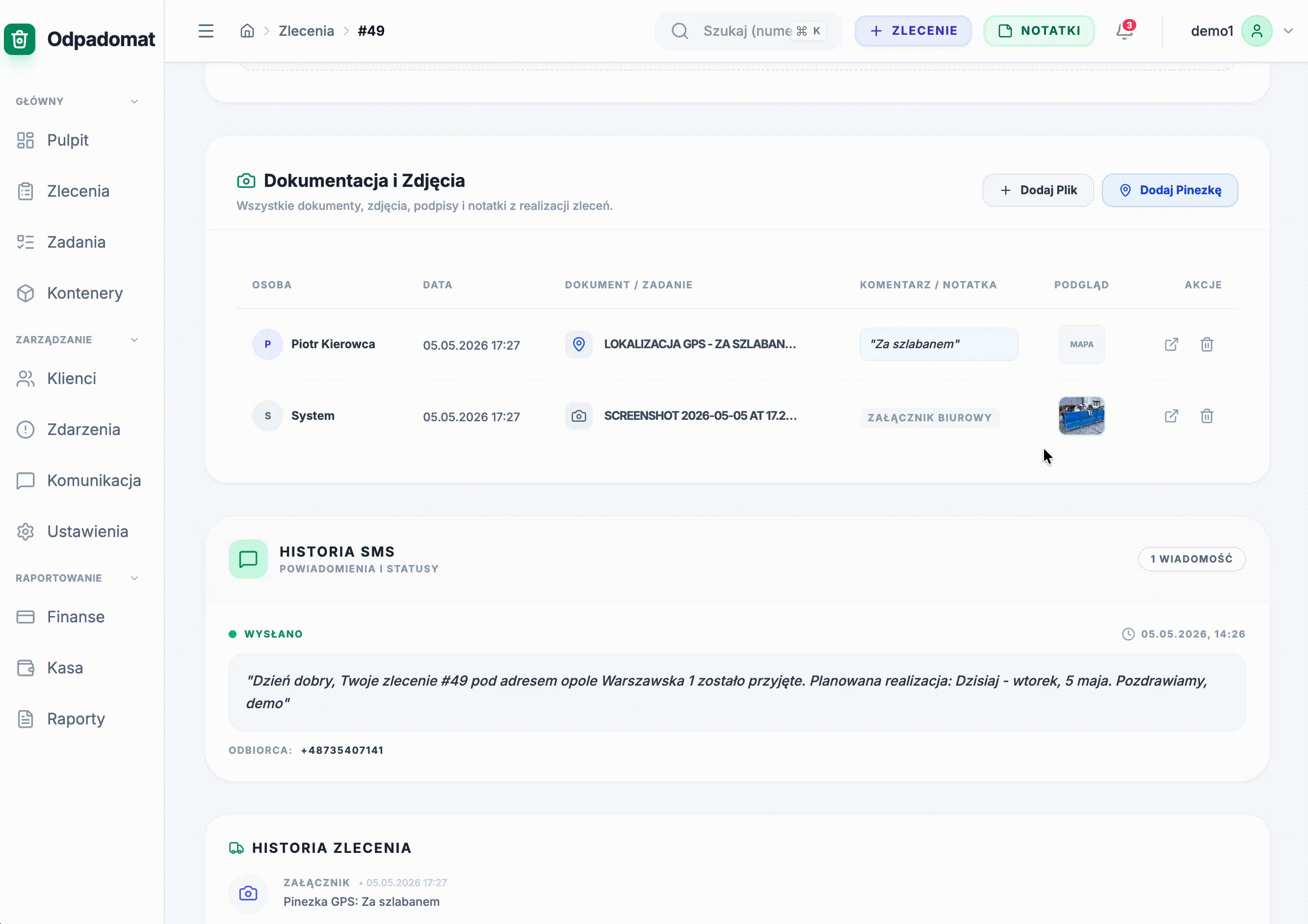Viewport: 1308px width, 924px height.
Task: Click the WYSŁANO status label
Action: coord(273,634)
